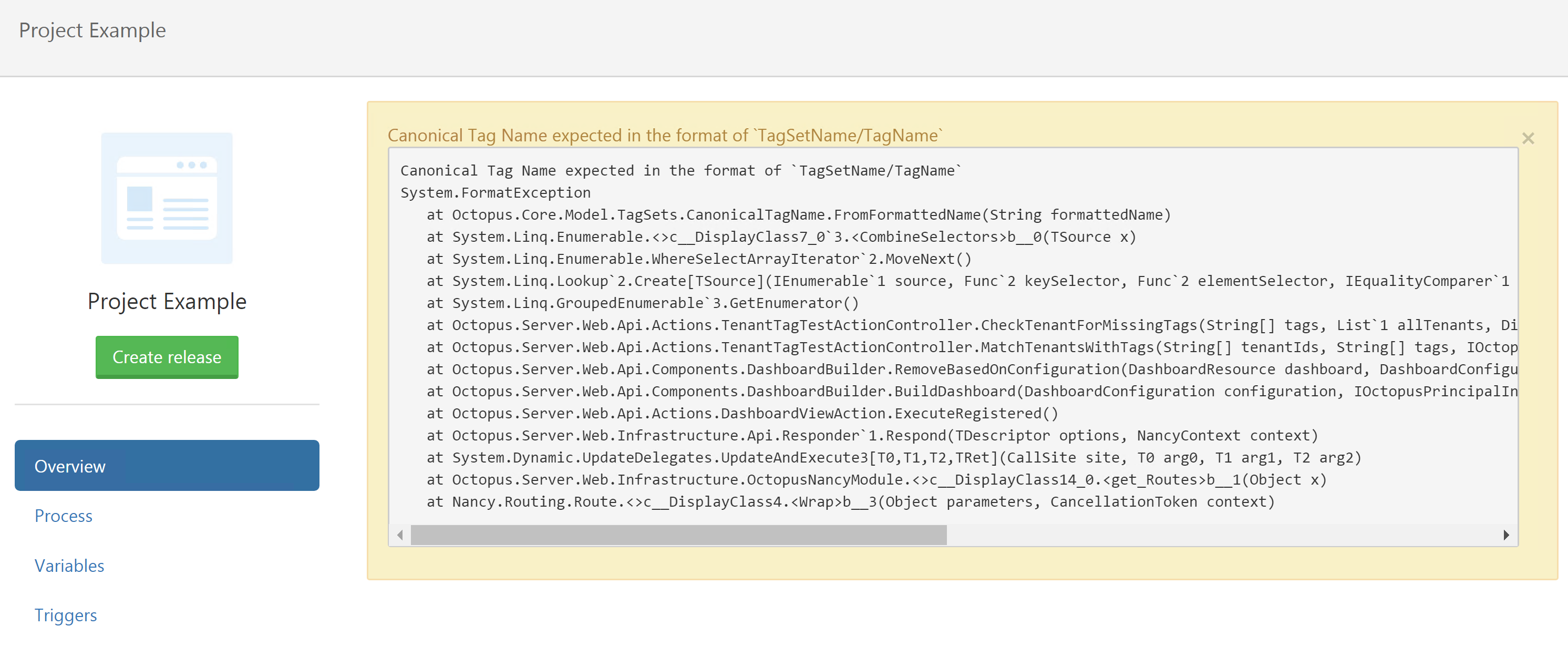Open the Process section
1568x657 pixels.
point(63,516)
